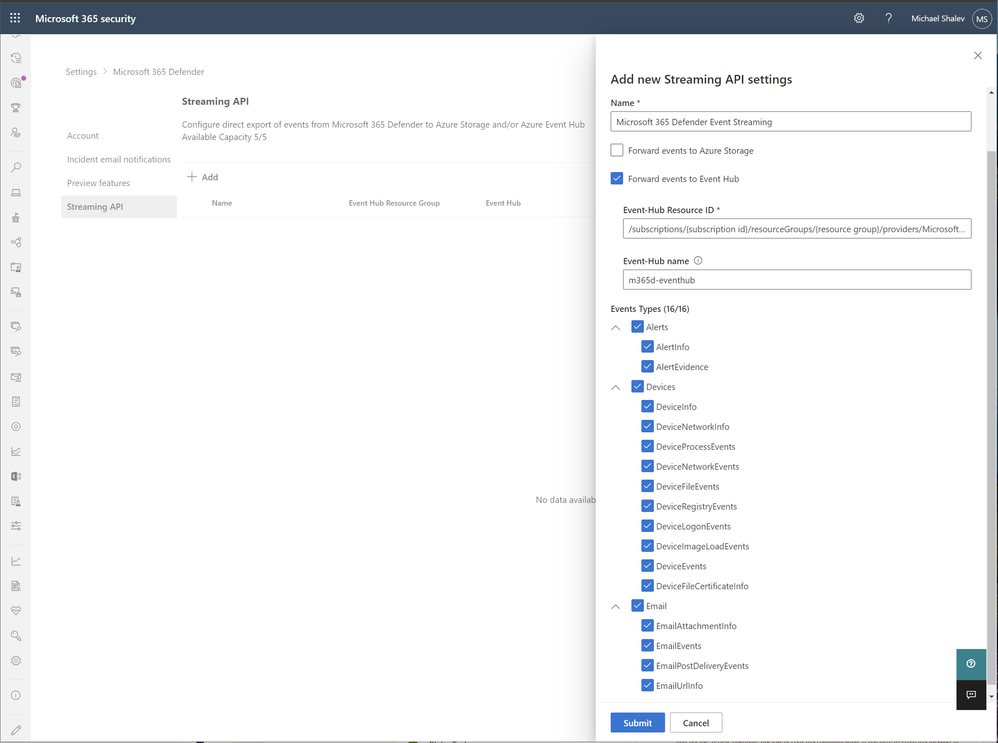This screenshot has width=998, height=743.
Task: Open the black feedback chat button
Action: coord(971,695)
